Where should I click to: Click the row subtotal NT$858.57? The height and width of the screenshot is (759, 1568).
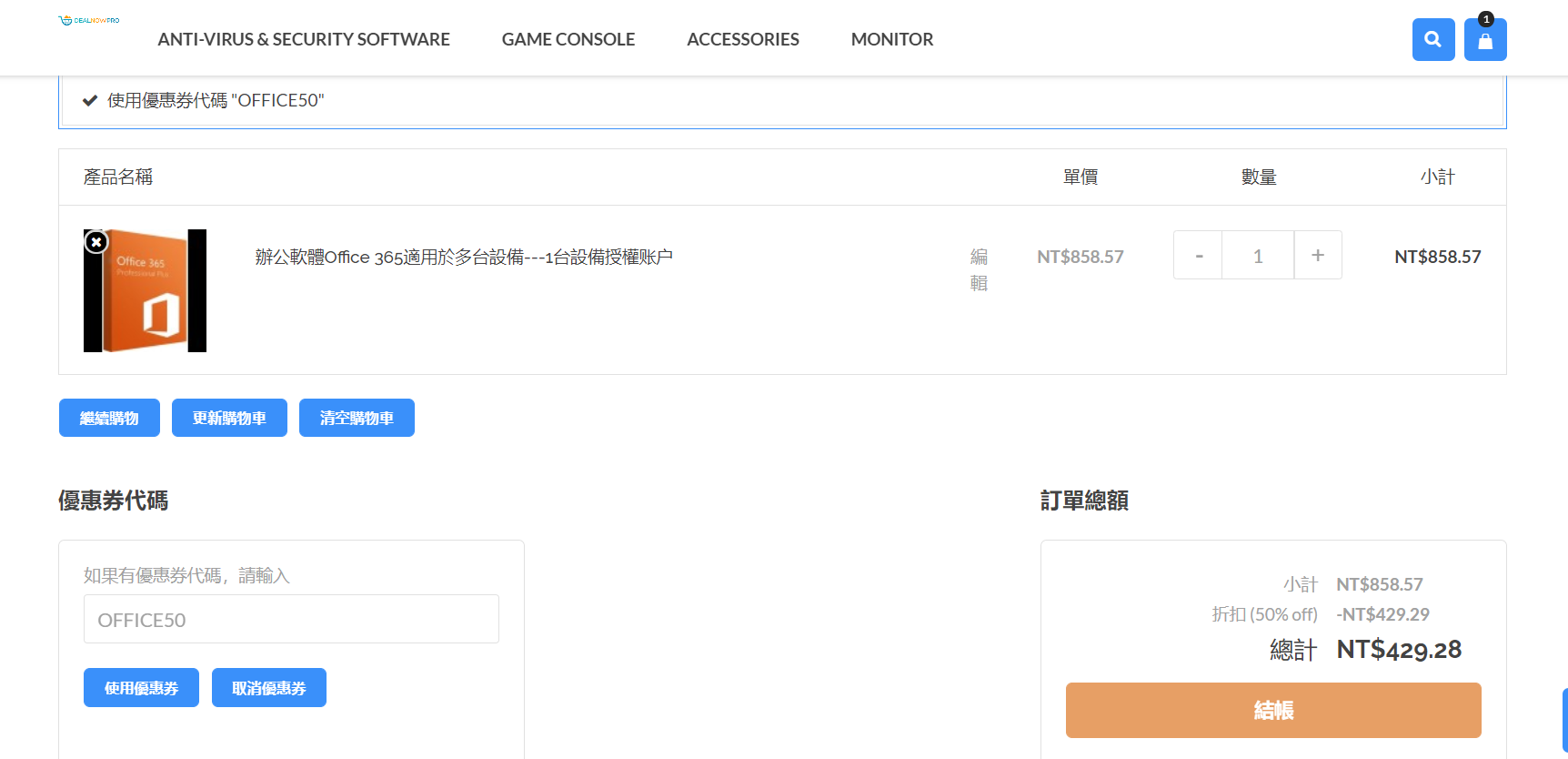coord(1438,257)
